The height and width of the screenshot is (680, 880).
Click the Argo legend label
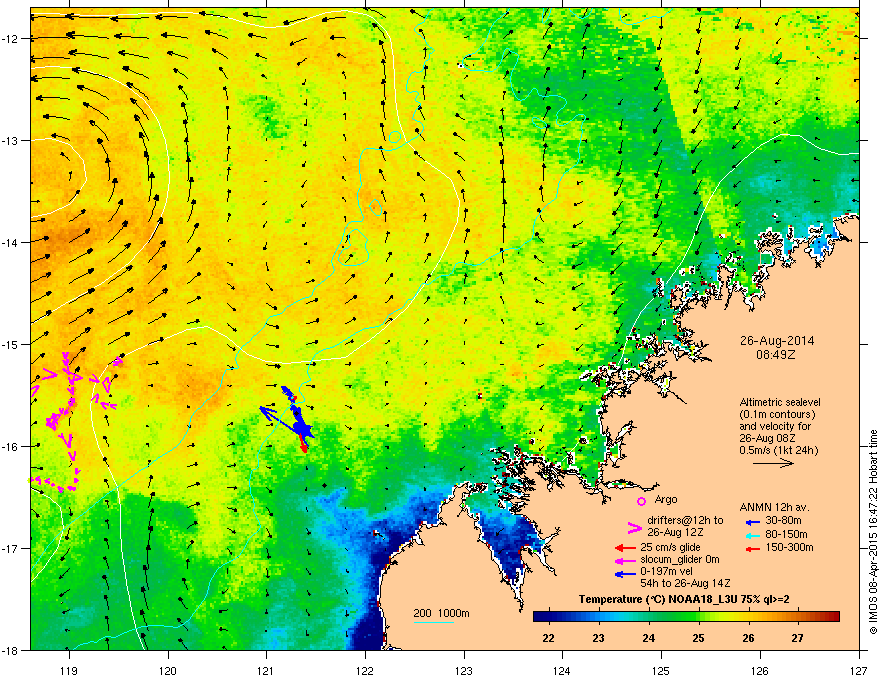pyautogui.click(x=666, y=499)
